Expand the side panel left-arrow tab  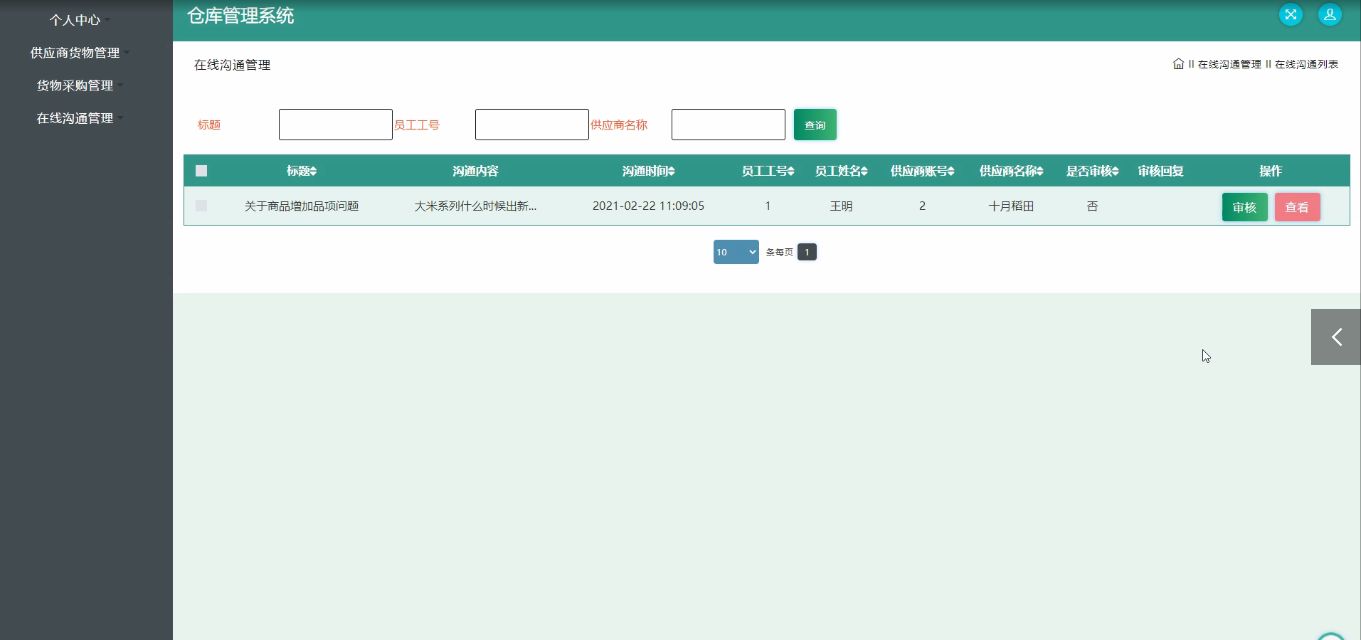point(1336,337)
